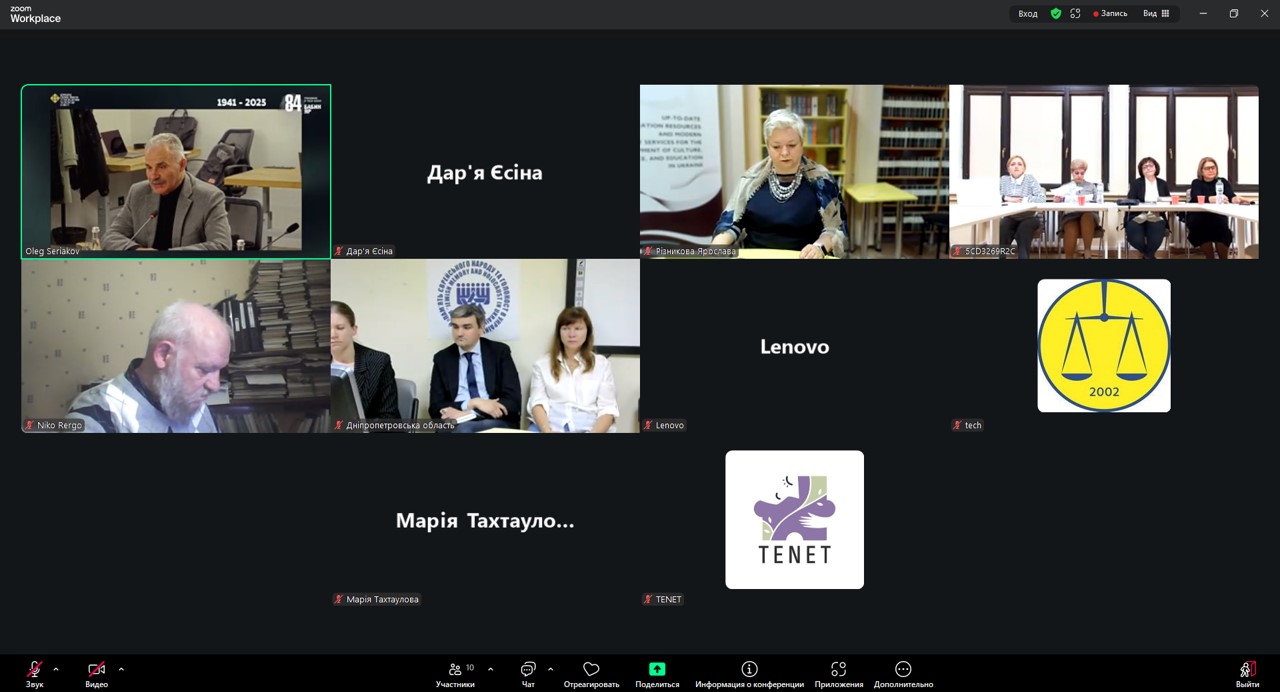The width and height of the screenshot is (1280, 692).
Task: Click the Вход sign-in button
Action: [1028, 14]
